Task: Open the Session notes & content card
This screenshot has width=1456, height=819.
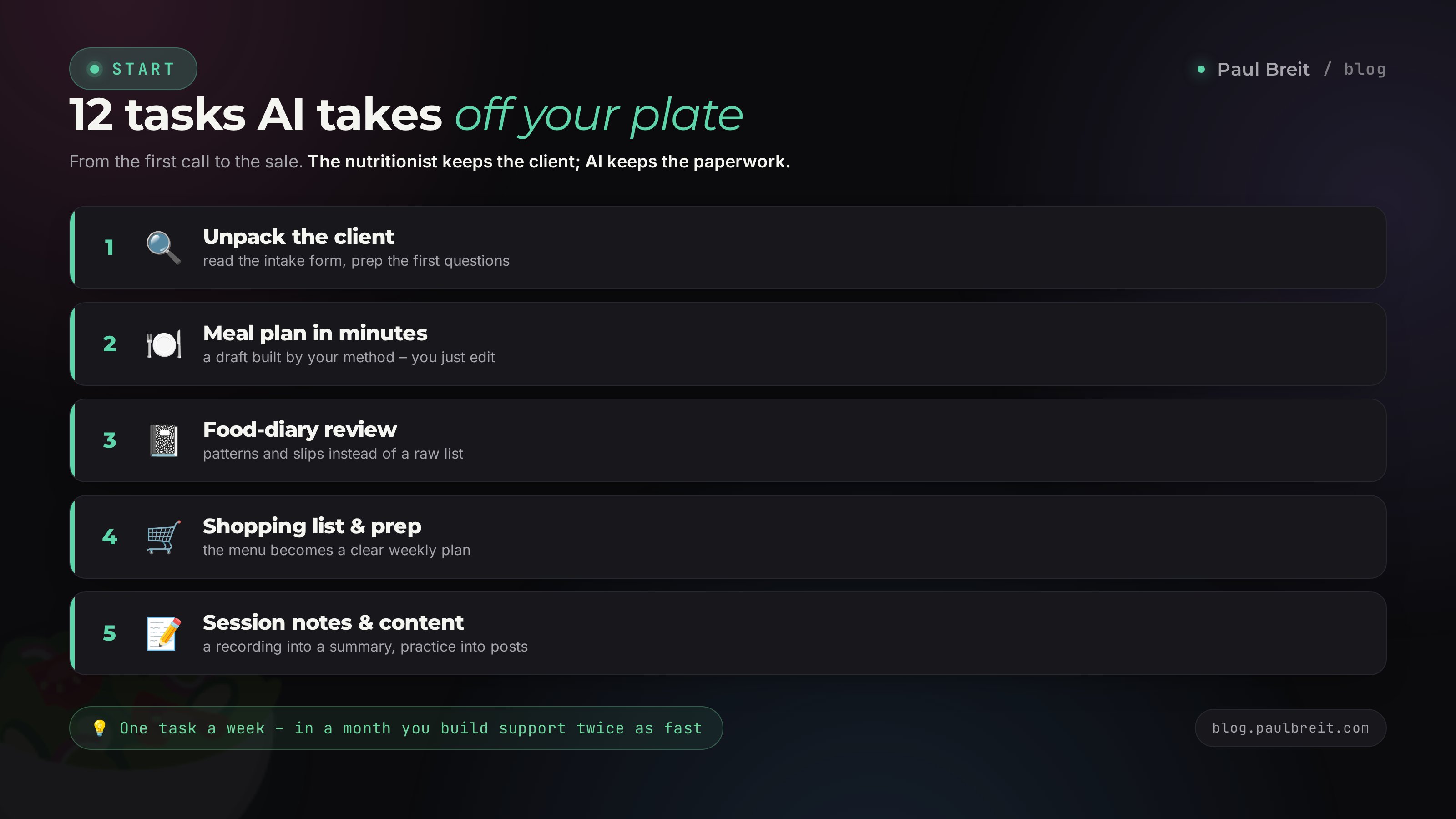Action: [728, 633]
